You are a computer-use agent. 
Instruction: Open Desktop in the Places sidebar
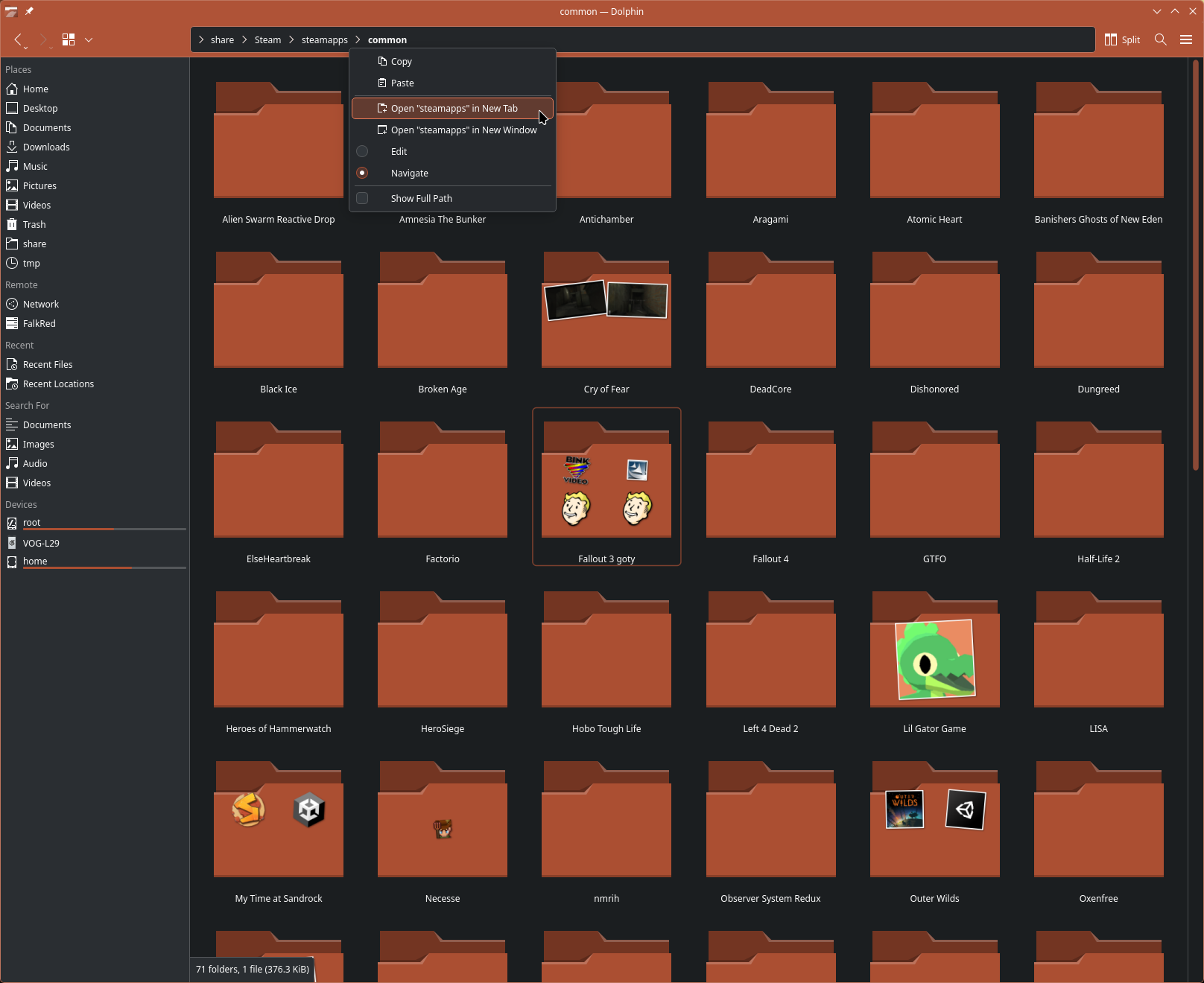[95, 108]
